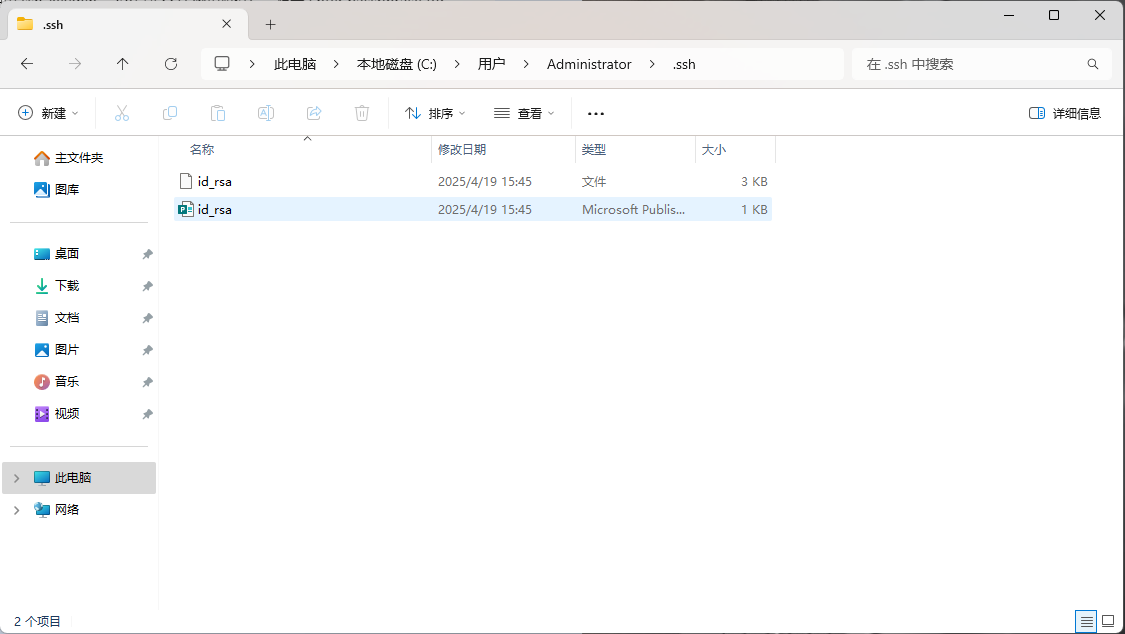This screenshot has height=634, width=1125.
Task: Toggle the 详细信息 details pane
Action: 1065,113
